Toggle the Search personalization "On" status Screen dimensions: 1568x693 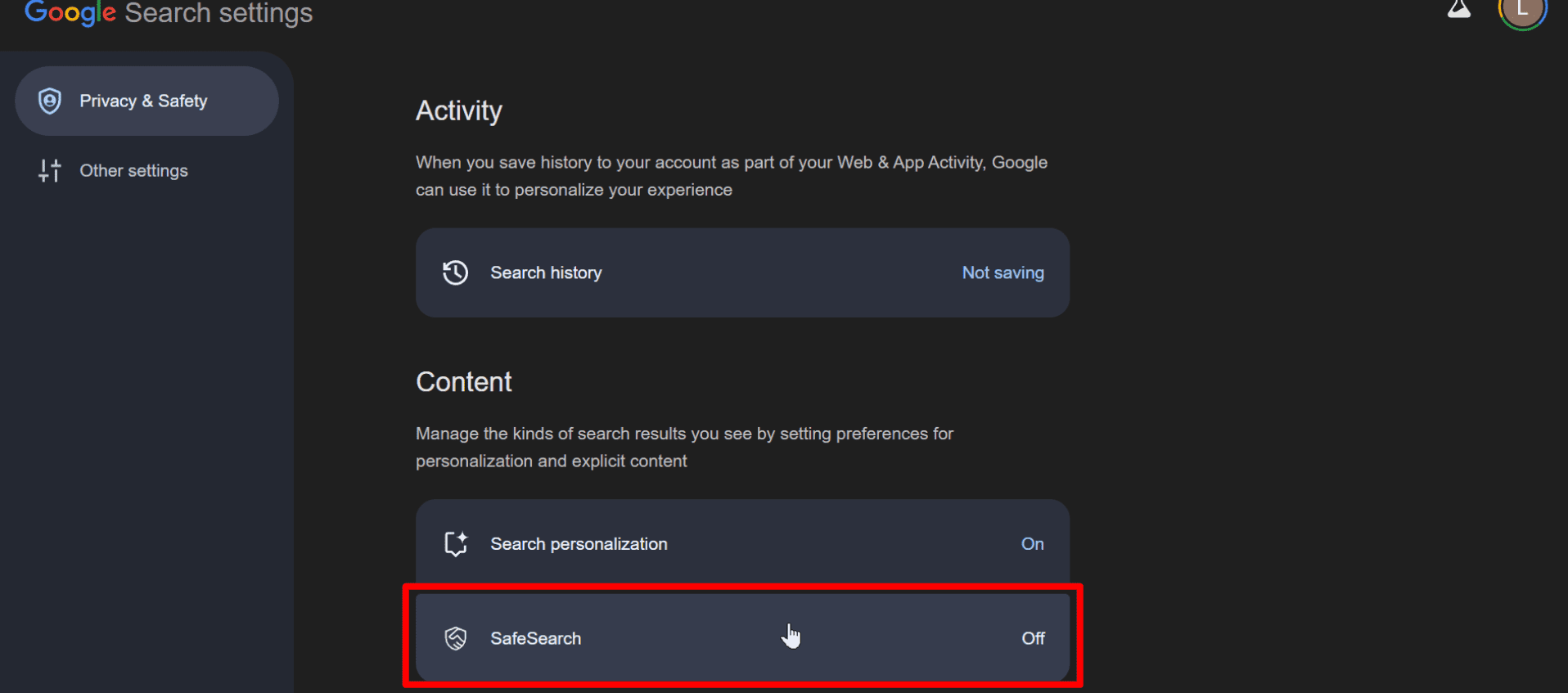tap(1032, 544)
